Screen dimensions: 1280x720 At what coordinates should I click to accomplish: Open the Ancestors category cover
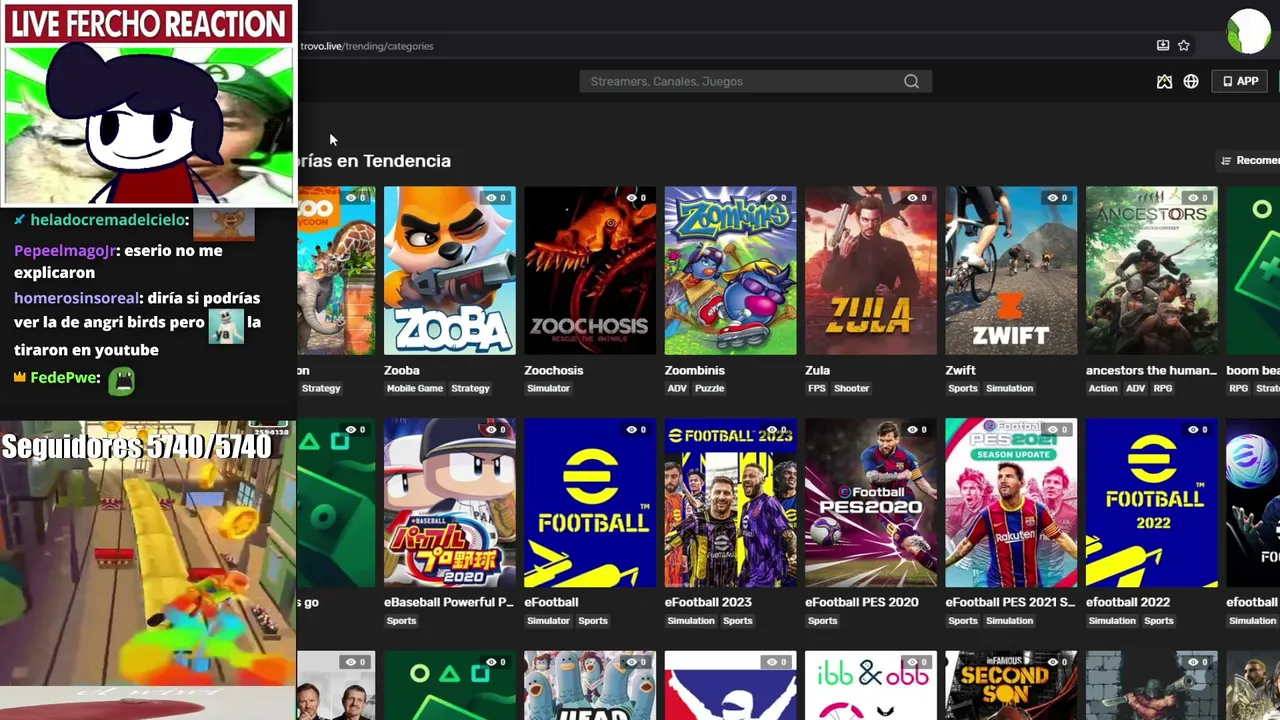1152,270
